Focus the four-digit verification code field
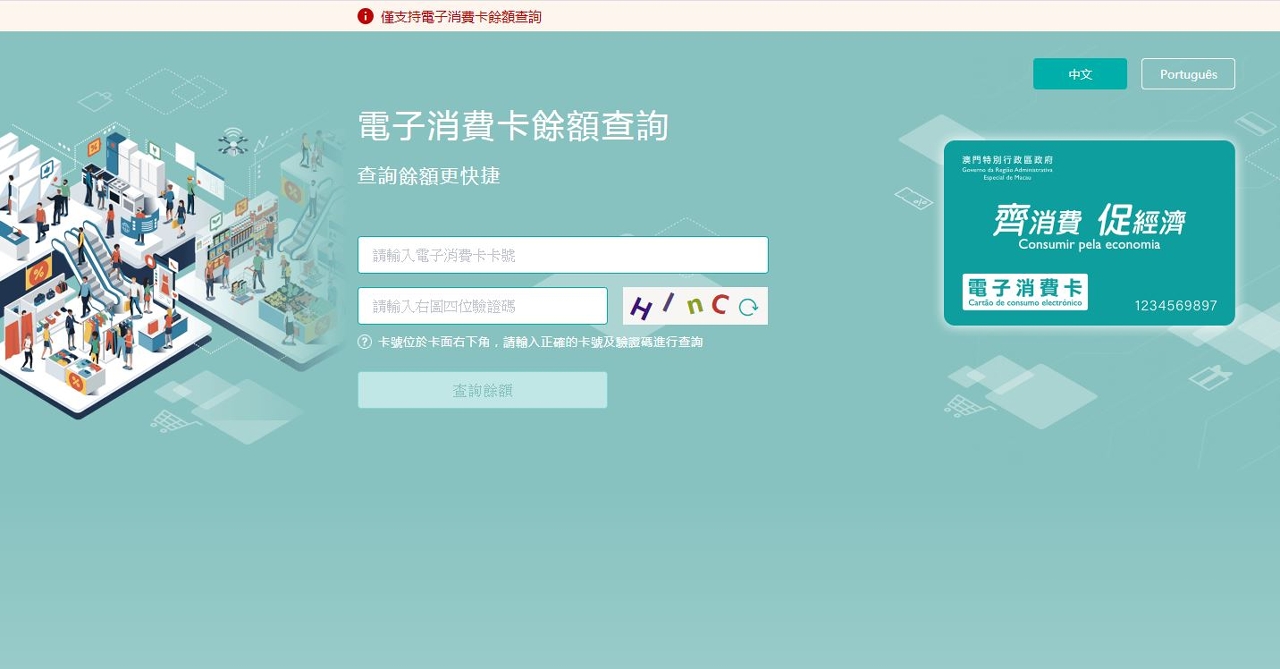The width and height of the screenshot is (1280, 669). [x=482, y=306]
